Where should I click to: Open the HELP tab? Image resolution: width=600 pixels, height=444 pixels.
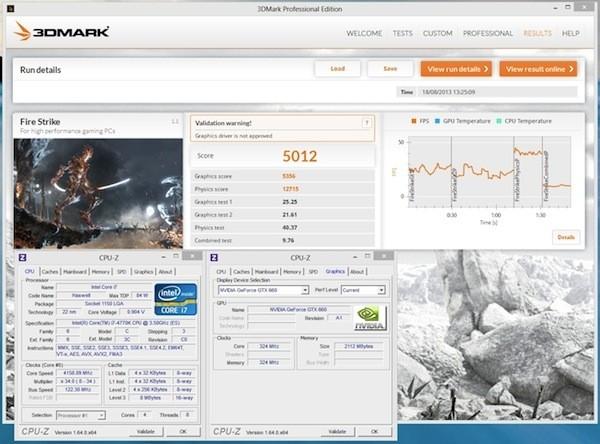pyautogui.click(x=570, y=33)
